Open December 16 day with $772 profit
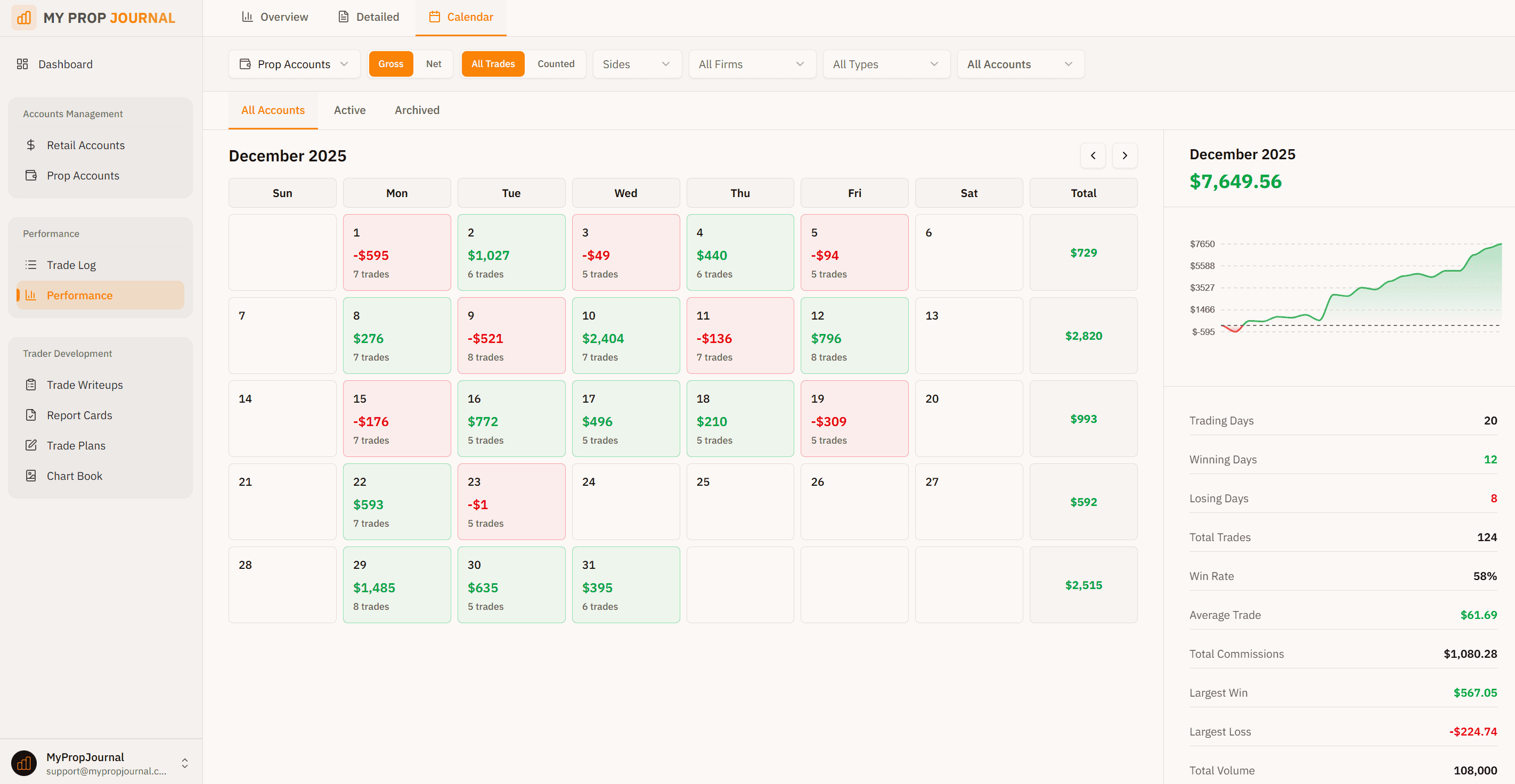Image resolution: width=1515 pixels, height=784 pixels. (x=511, y=418)
